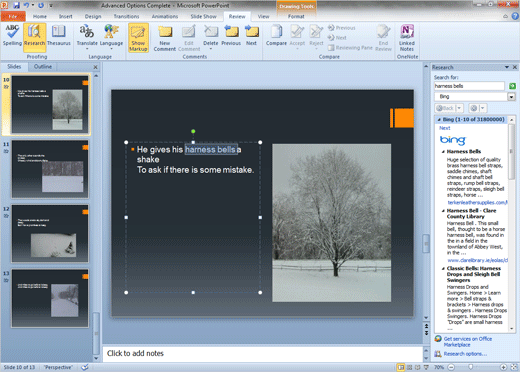Open Compare presentations tool
This screenshot has height=372, width=520.
click(x=276, y=35)
